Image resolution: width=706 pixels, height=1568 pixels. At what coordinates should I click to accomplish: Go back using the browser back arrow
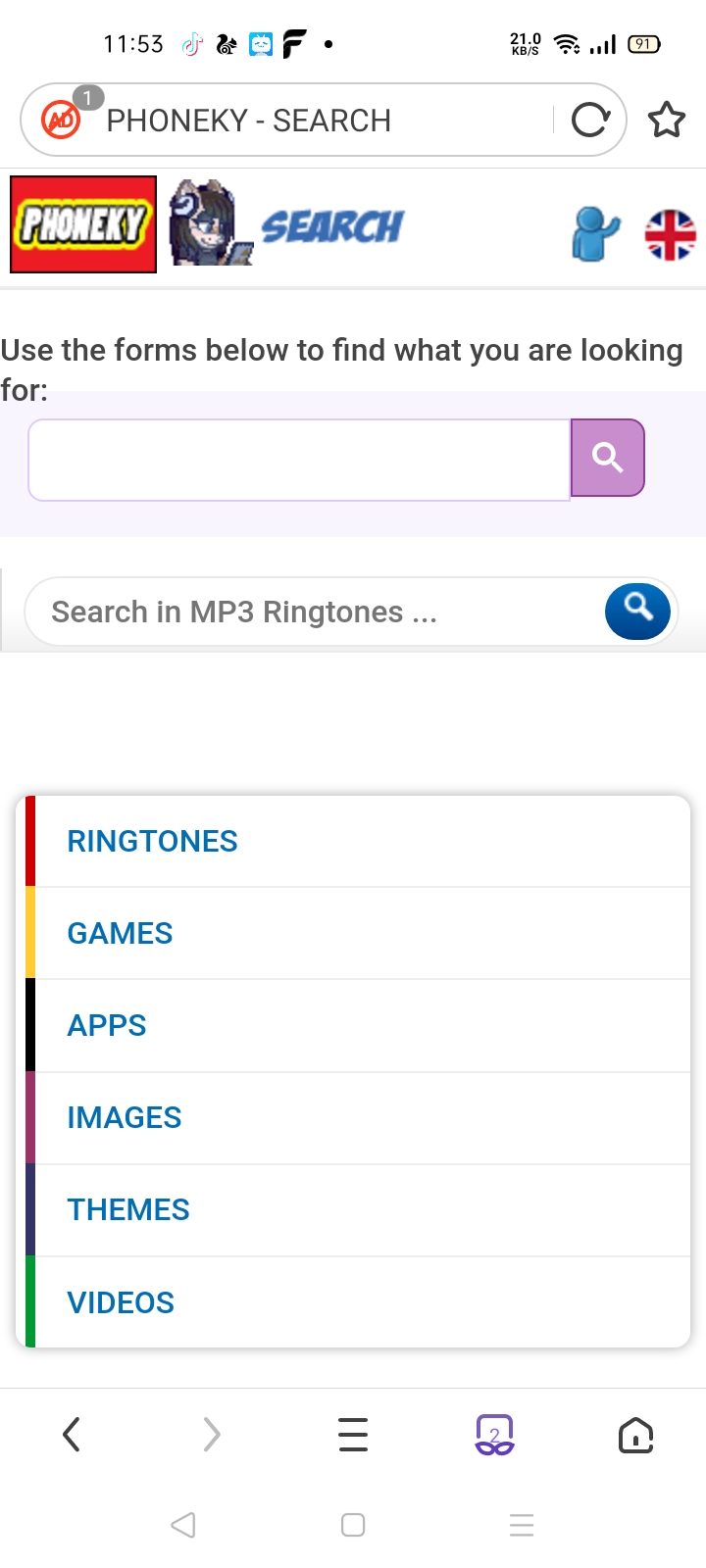pos(71,1436)
